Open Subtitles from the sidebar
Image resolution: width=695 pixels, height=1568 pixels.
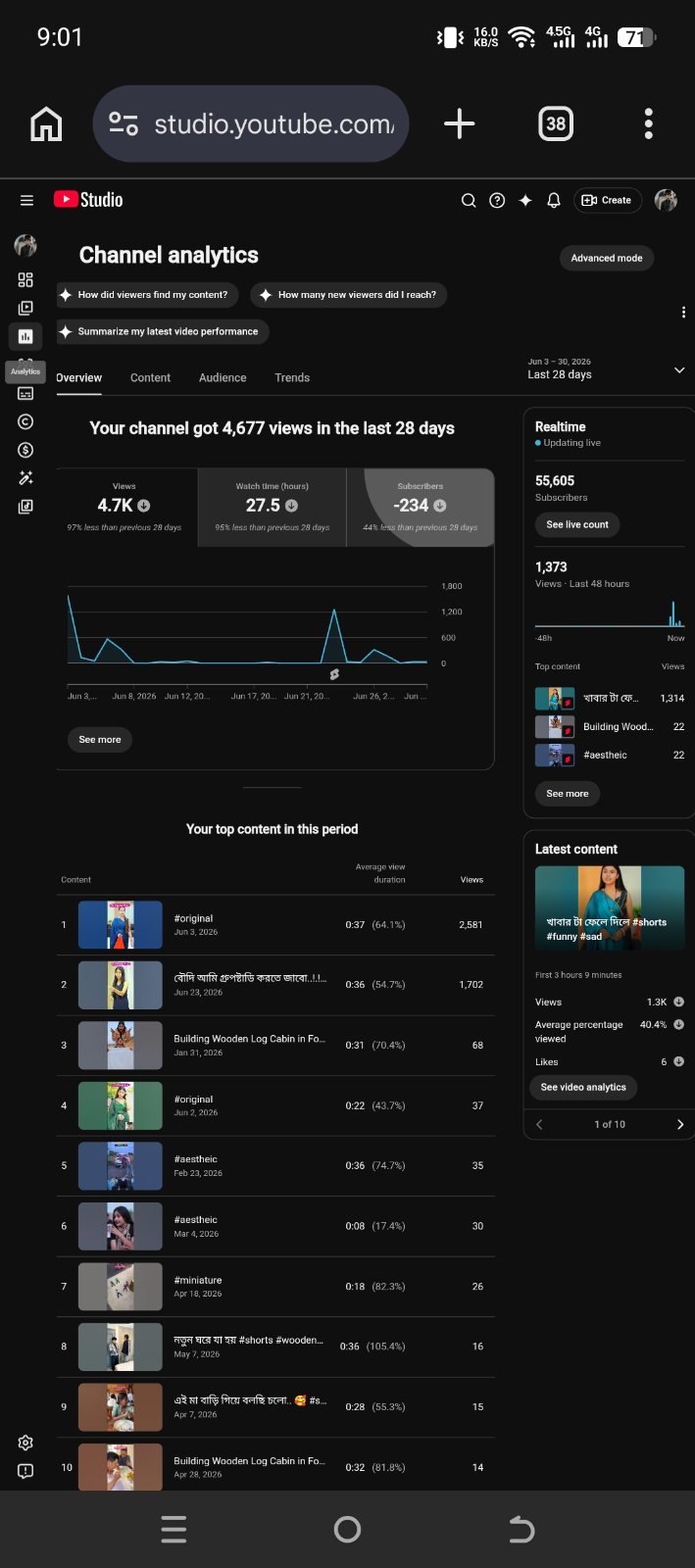click(25, 393)
